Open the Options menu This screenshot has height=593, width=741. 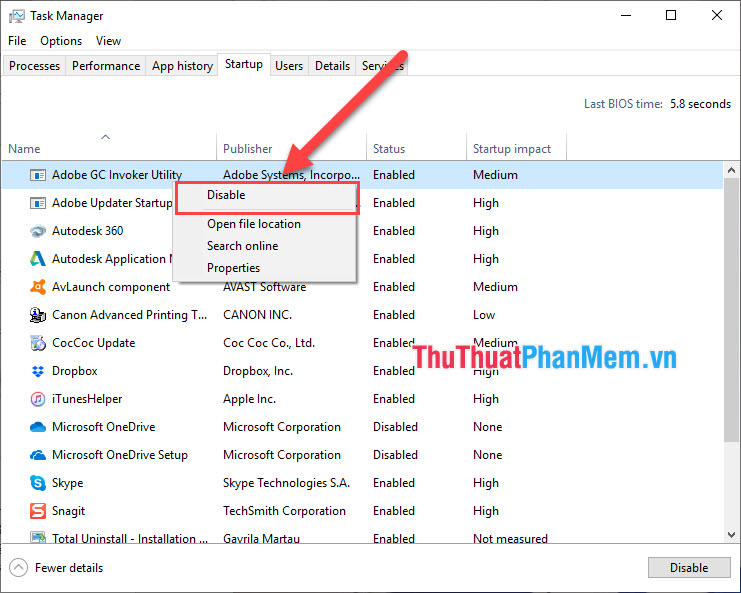coord(61,41)
